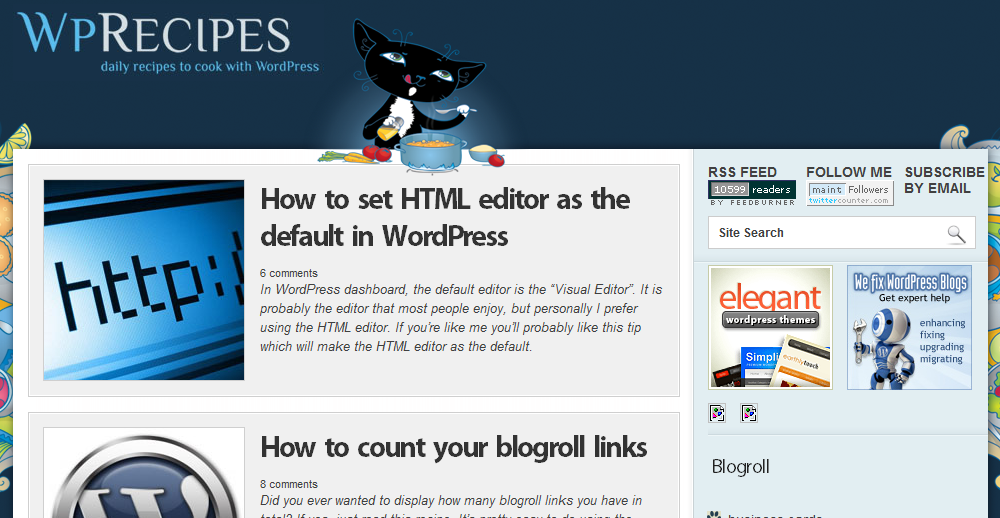Open the FOLLOW ME link
The height and width of the screenshot is (518, 1000).
(849, 172)
